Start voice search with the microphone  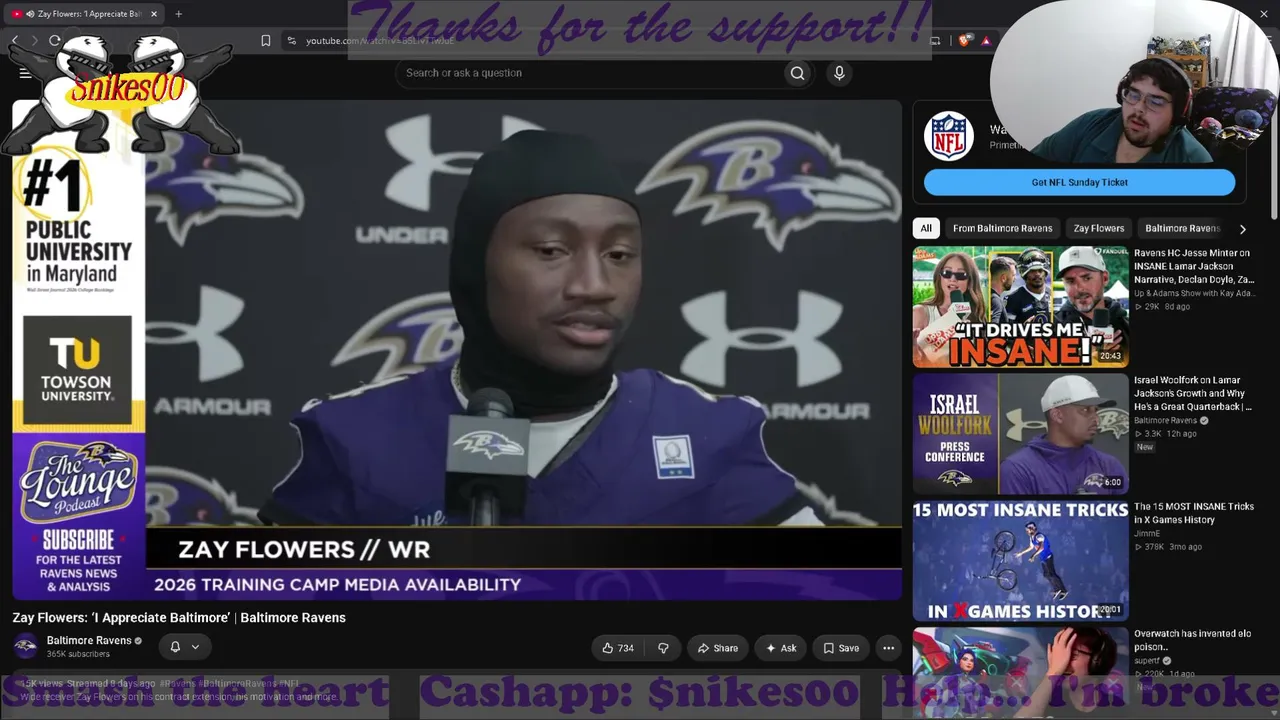point(839,73)
